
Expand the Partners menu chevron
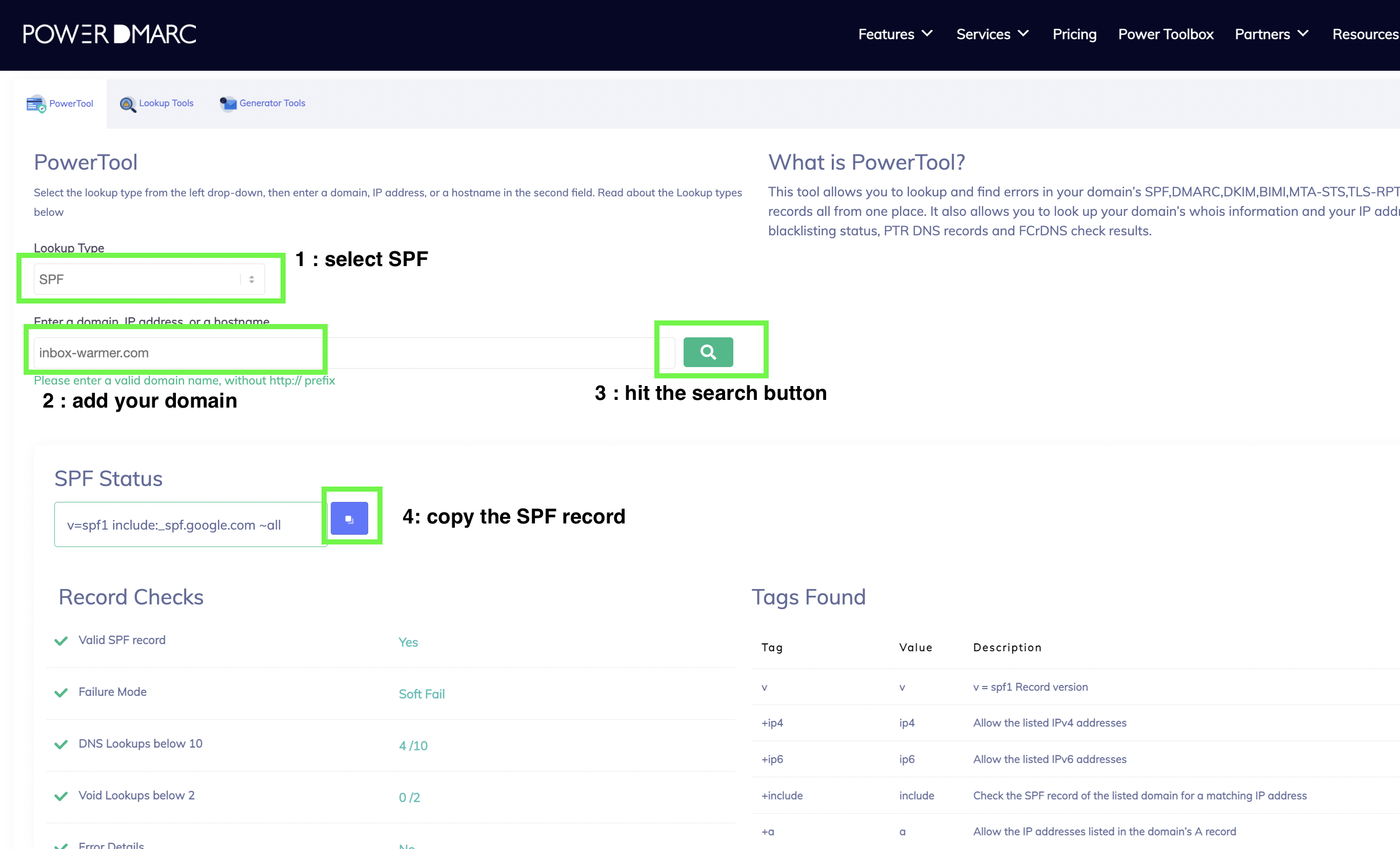1303,33
